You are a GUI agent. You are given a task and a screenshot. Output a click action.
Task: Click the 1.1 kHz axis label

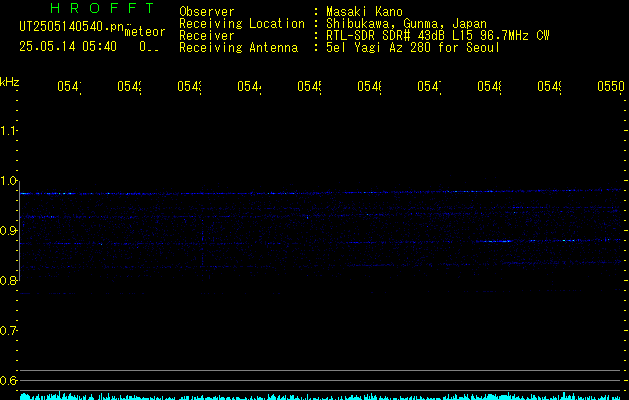coord(8,130)
